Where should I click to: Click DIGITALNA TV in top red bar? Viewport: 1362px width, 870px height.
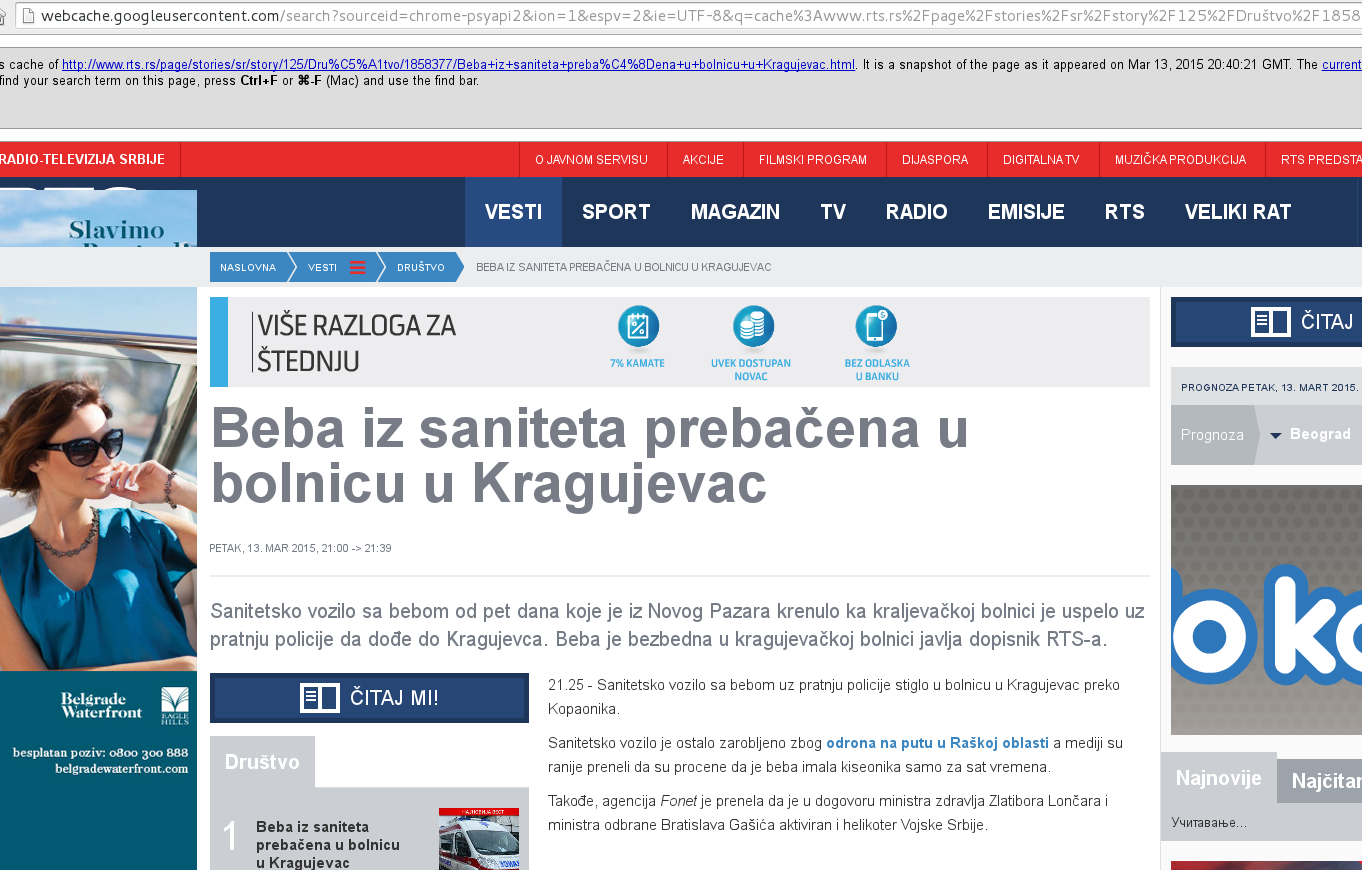click(x=1041, y=160)
